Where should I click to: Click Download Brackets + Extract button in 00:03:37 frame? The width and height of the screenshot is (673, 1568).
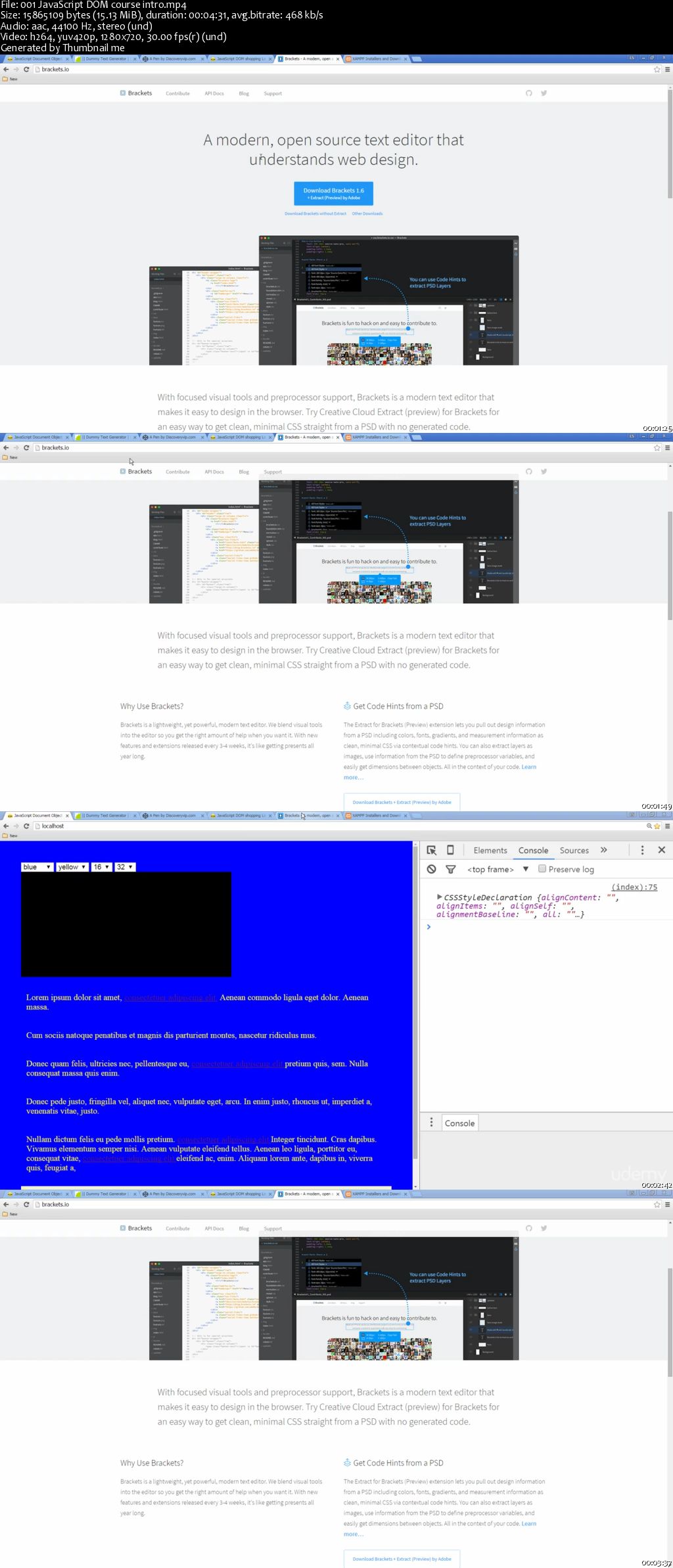[402, 1559]
